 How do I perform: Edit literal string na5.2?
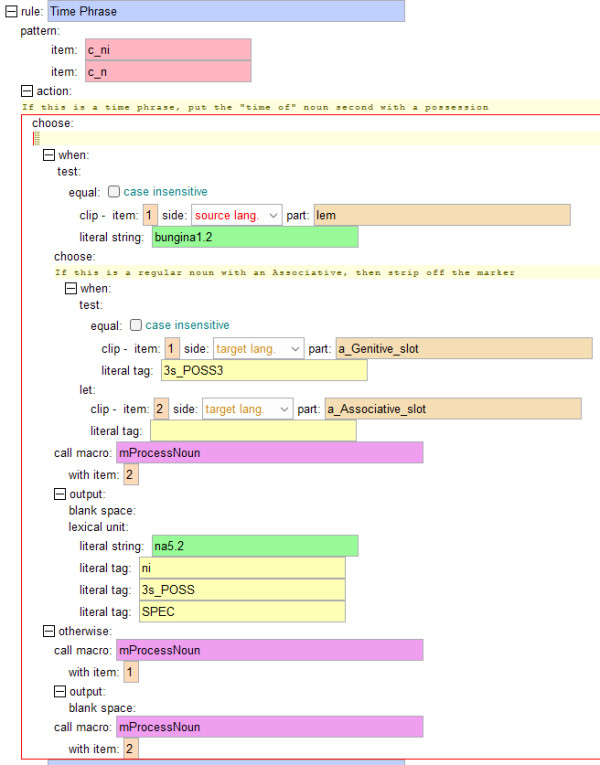(255, 546)
